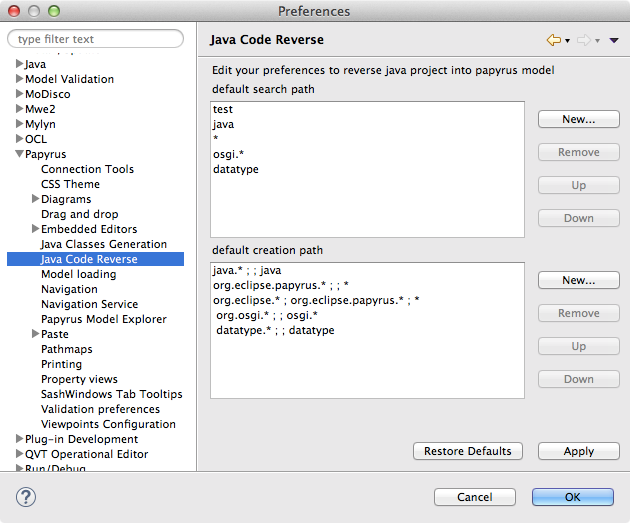Screen dimensions: 630x523
Task: Confirm preferences with OK button
Action: coord(572,497)
